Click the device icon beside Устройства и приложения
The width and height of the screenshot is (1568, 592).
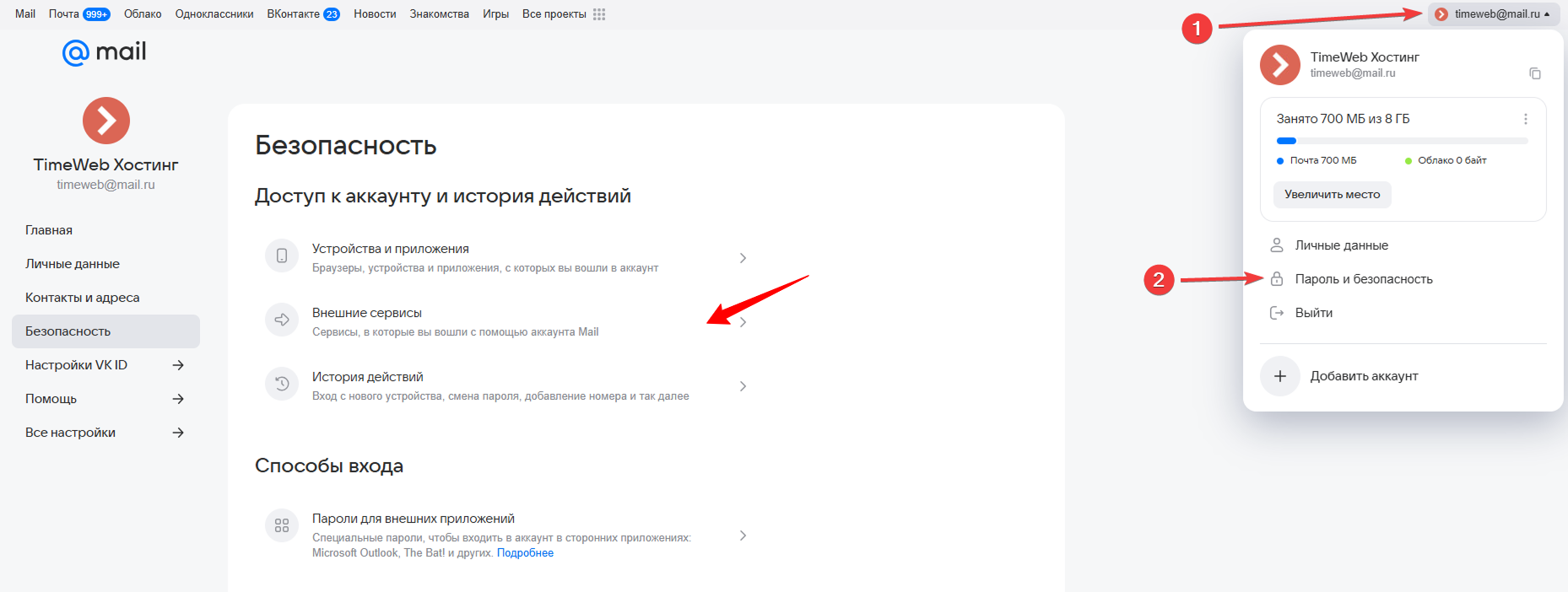(x=282, y=256)
